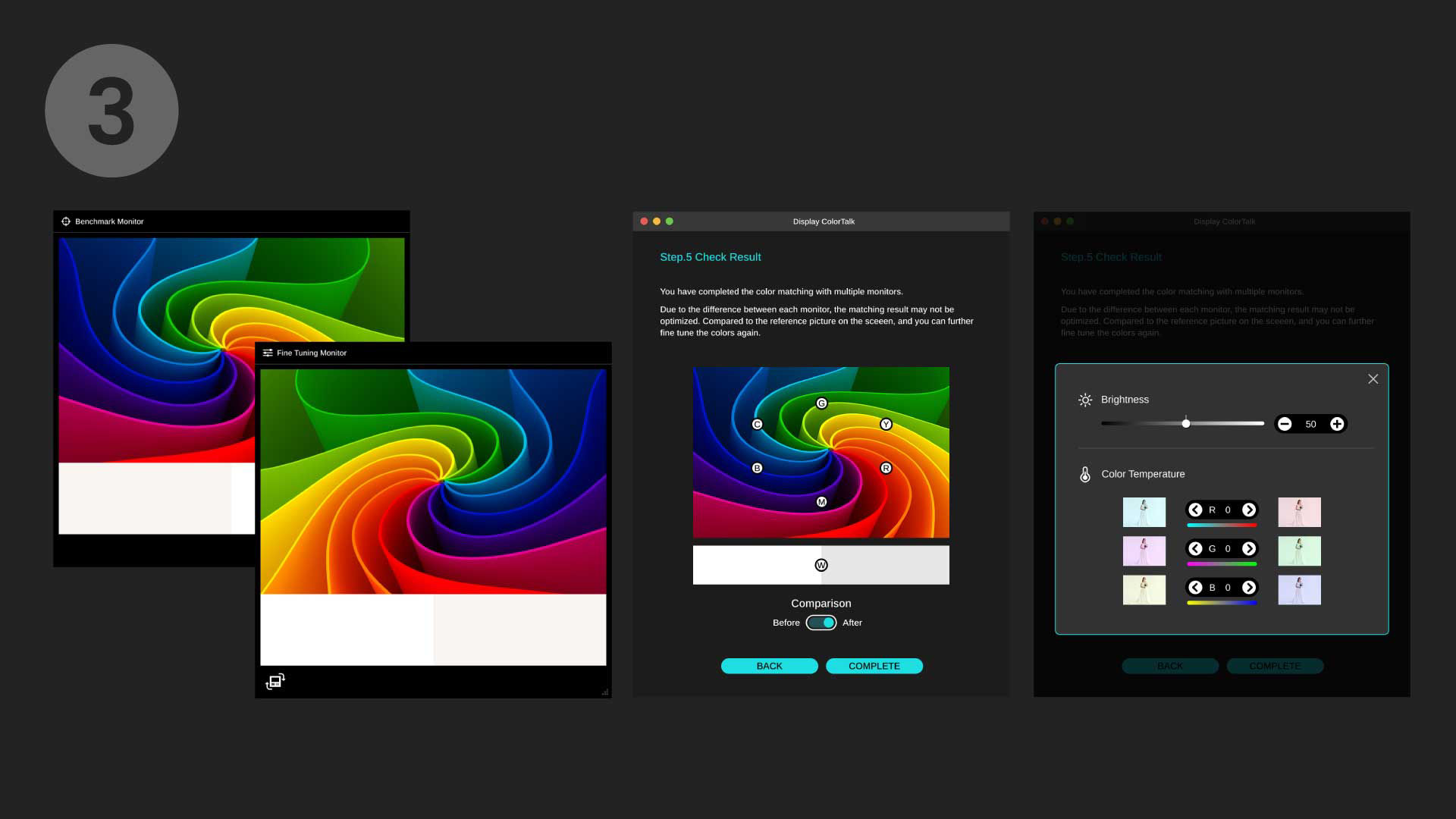This screenshot has height=819, width=1456.
Task: Click the R channel left arrow stepper
Action: 1195,510
